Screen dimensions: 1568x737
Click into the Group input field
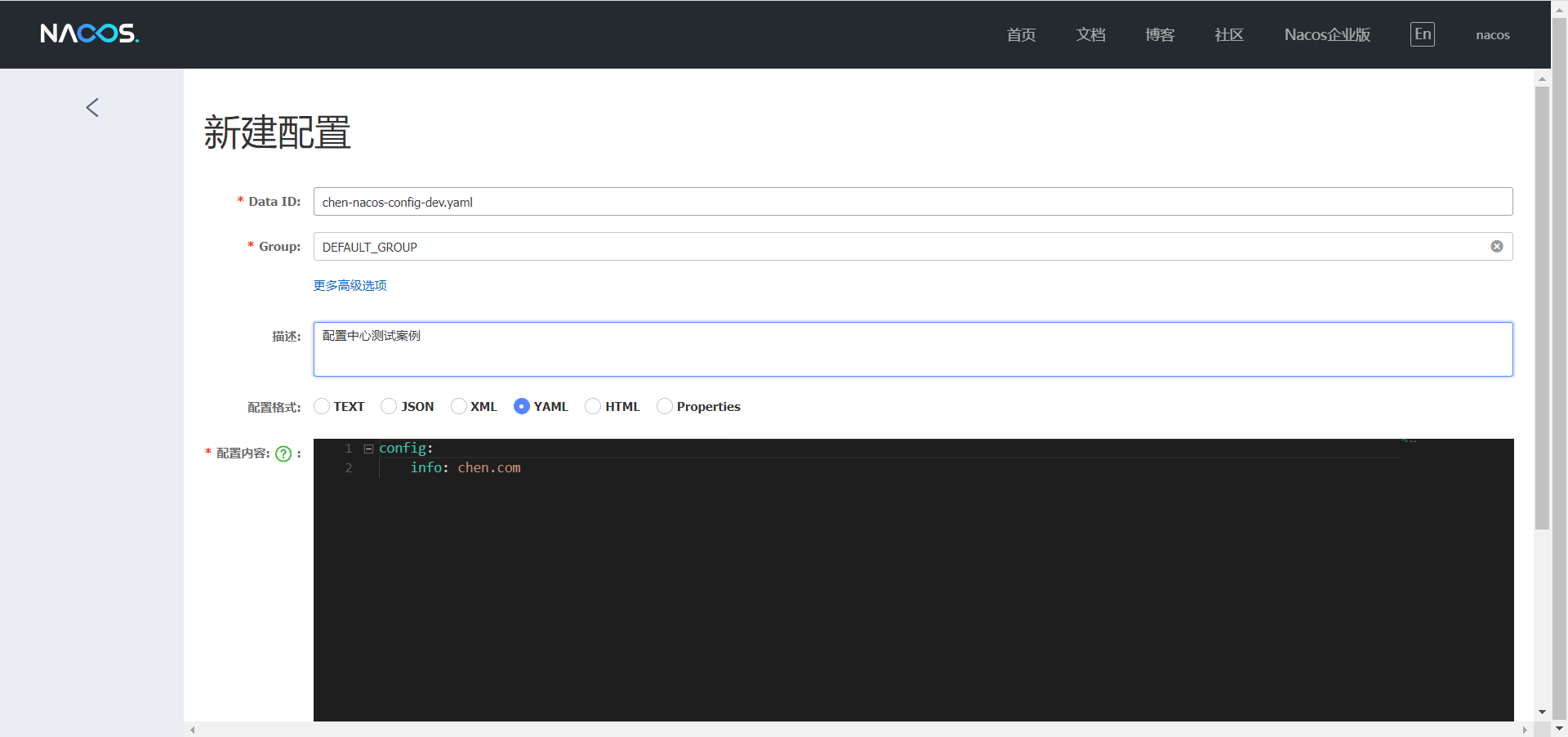pyautogui.click(x=913, y=247)
